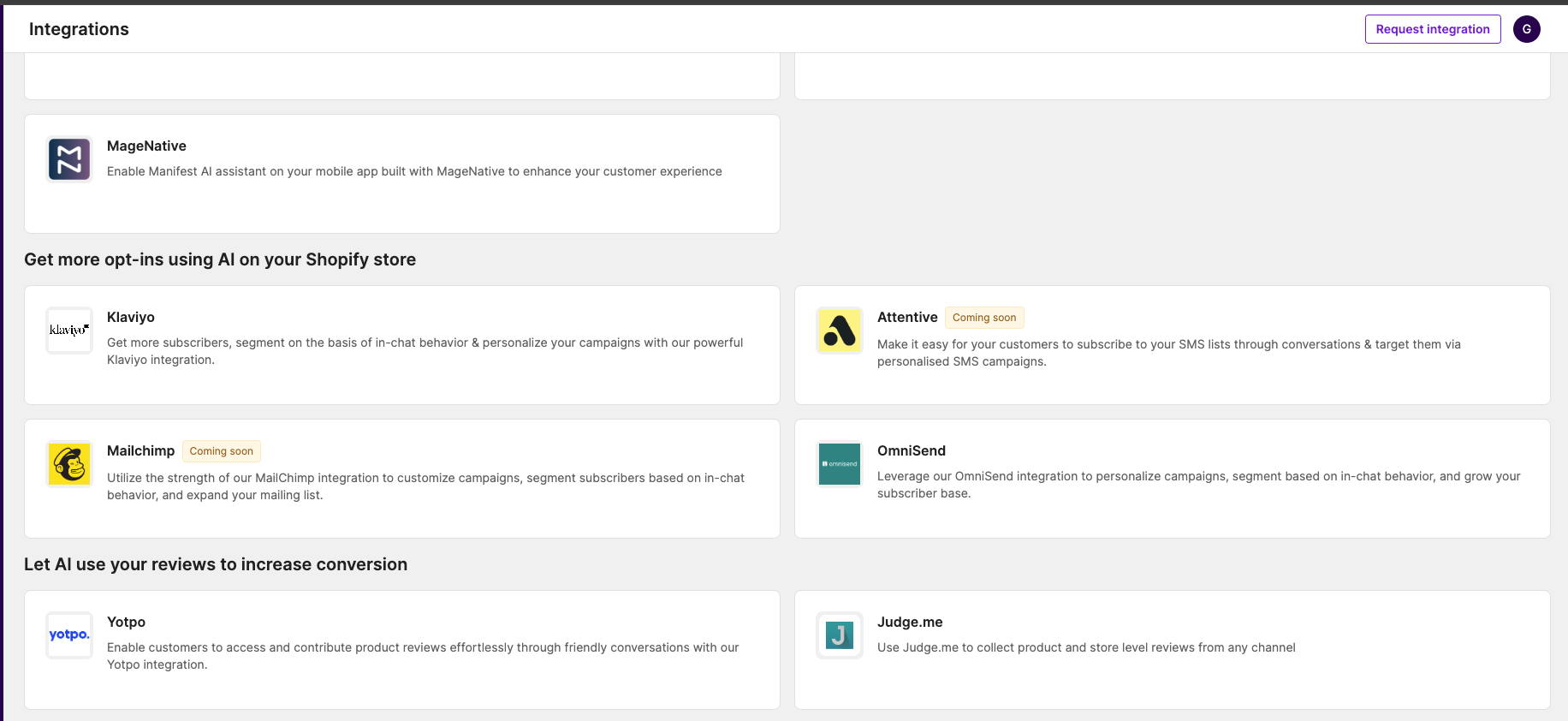Click the Integrations page heading
This screenshot has height=721, width=1568.
[x=79, y=29]
